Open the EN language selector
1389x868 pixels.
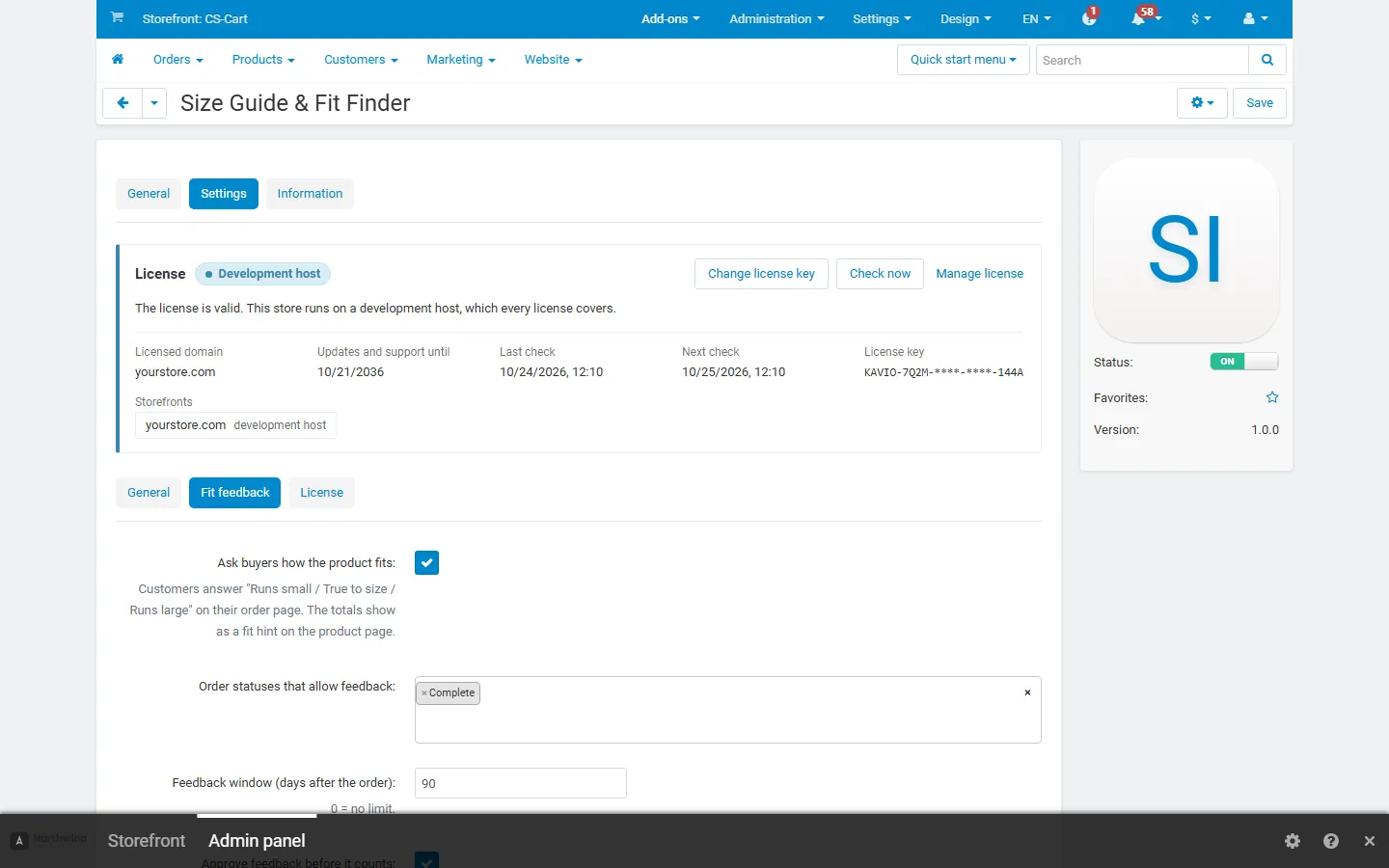1037,18
